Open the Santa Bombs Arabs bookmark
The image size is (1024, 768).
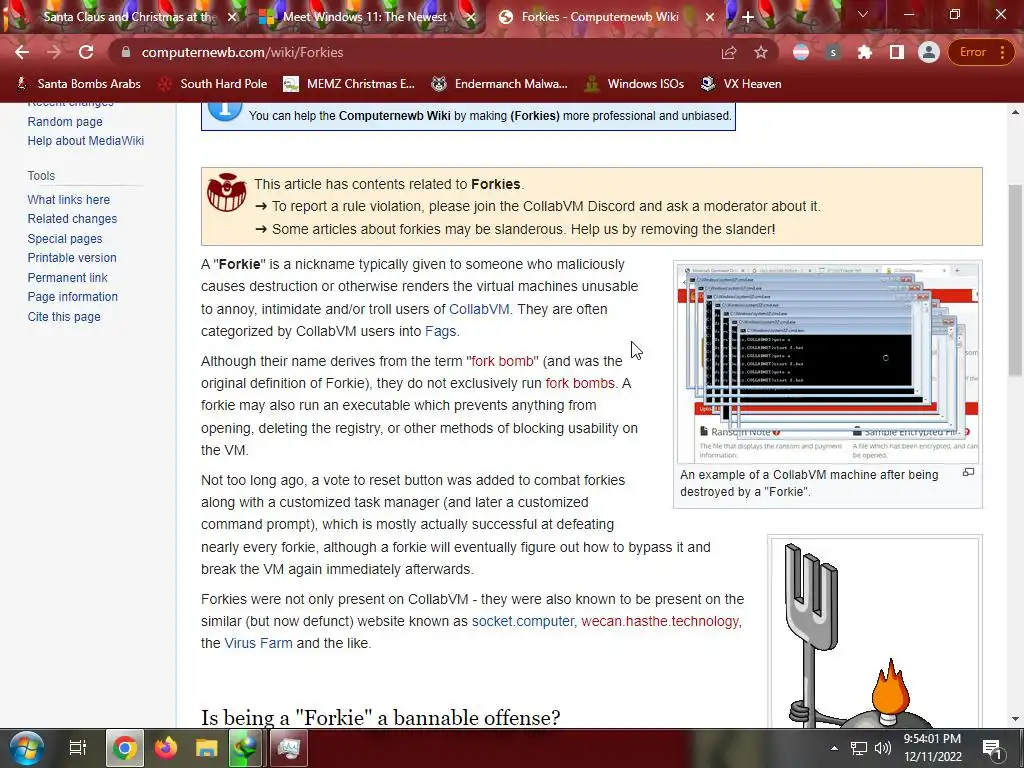click(78, 84)
